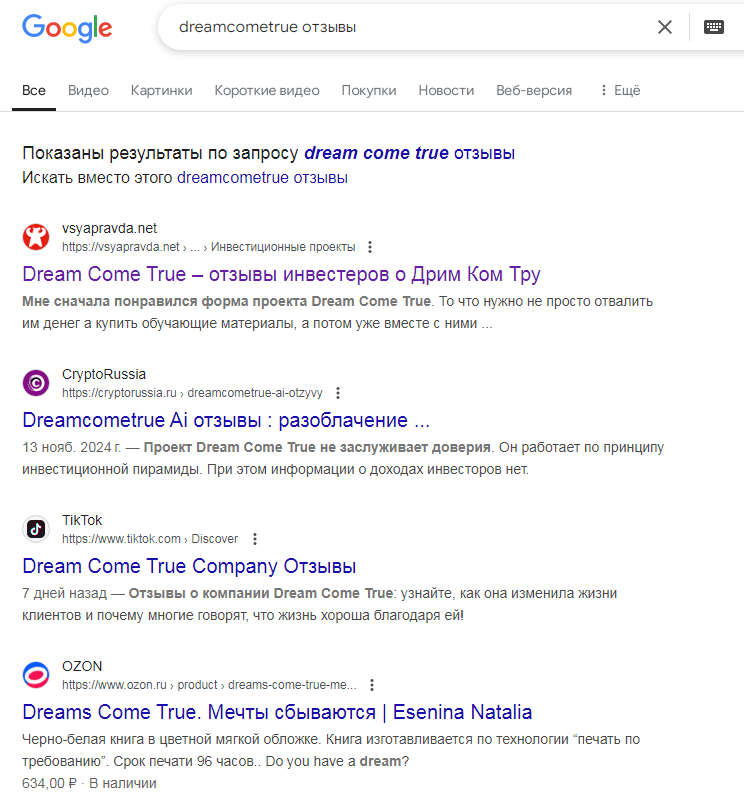Switch to the Видео tab
This screenshot has height=811, width=744.
[x=88, y=91]
